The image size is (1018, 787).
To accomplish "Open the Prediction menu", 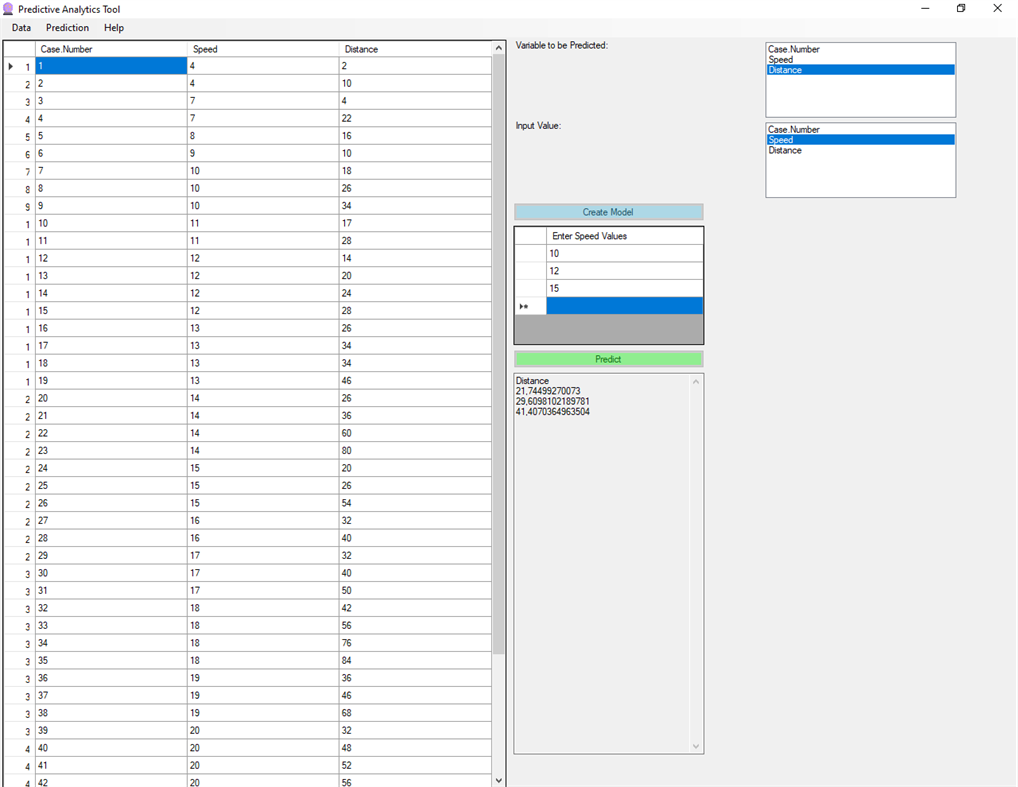I will (x=67, y=28).
